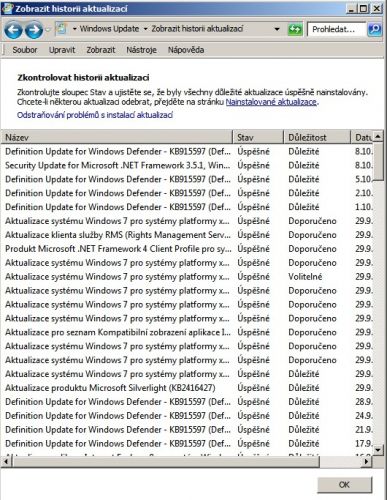The width and height of the screenshot is (387, 500).
Task: Refresh the page with green arrows icon
Action: coord(295,29)
